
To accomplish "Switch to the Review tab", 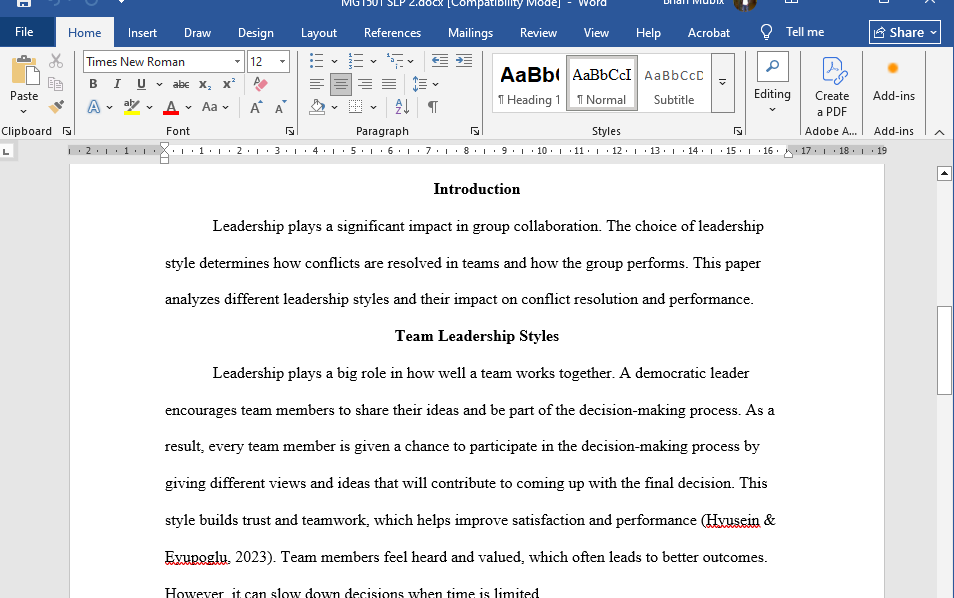I will pos(538,33).
